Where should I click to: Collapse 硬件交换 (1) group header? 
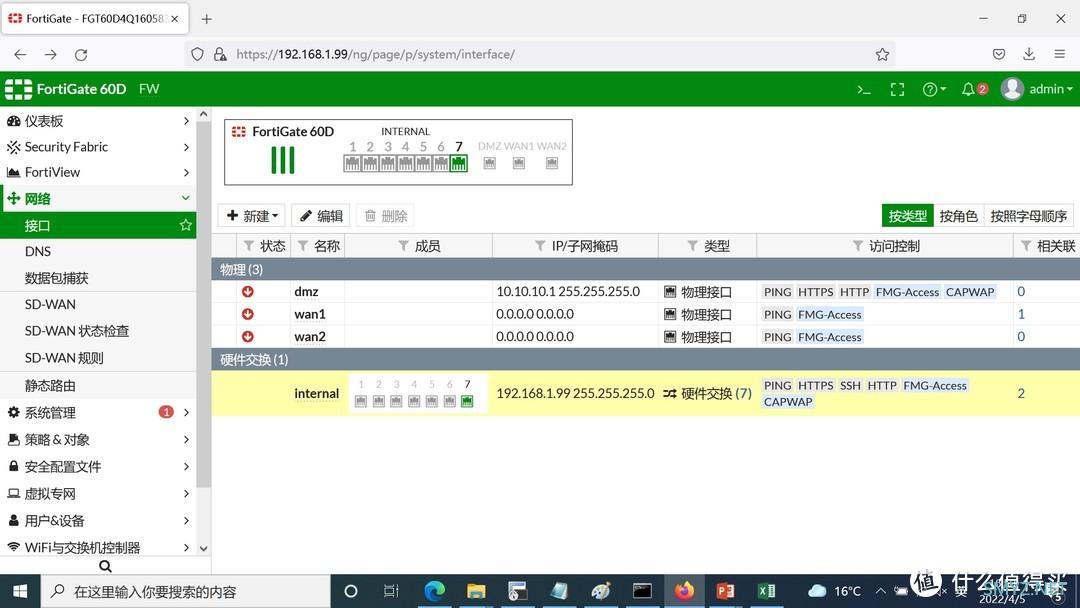tap(645, 359)
